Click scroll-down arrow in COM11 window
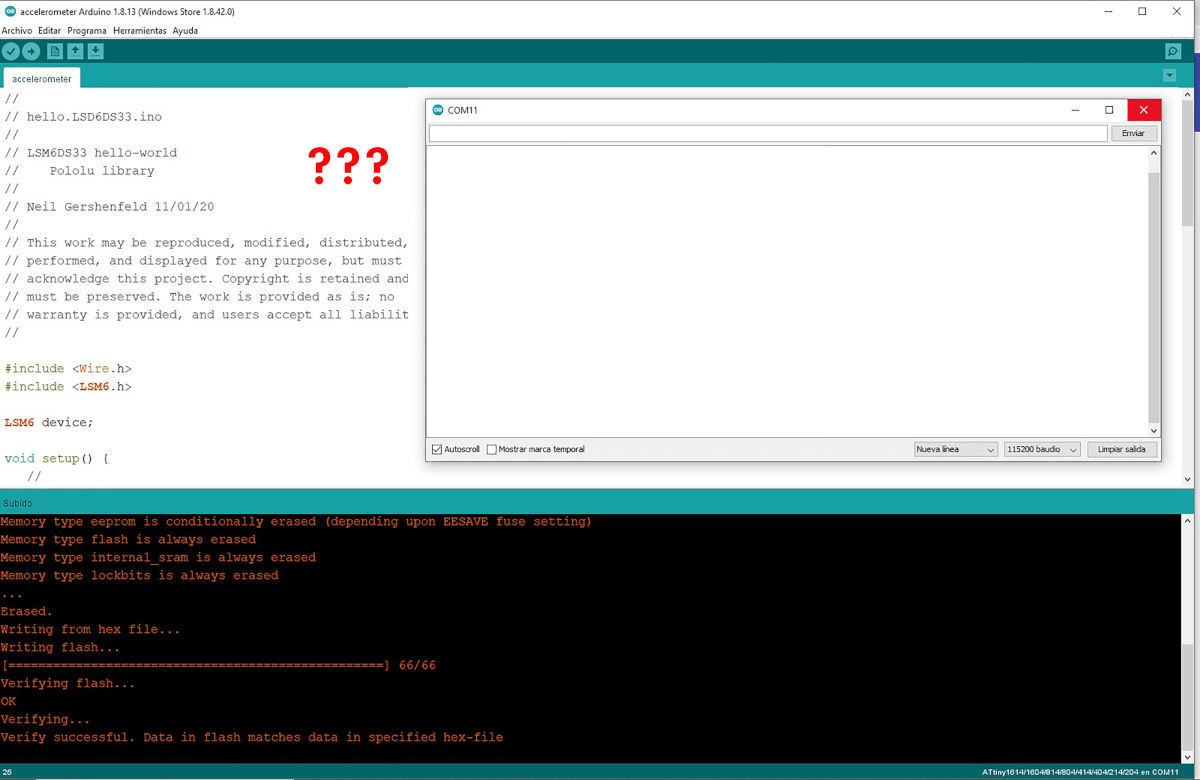The width and height of the screenshot is (1200, 780). 1154,429
